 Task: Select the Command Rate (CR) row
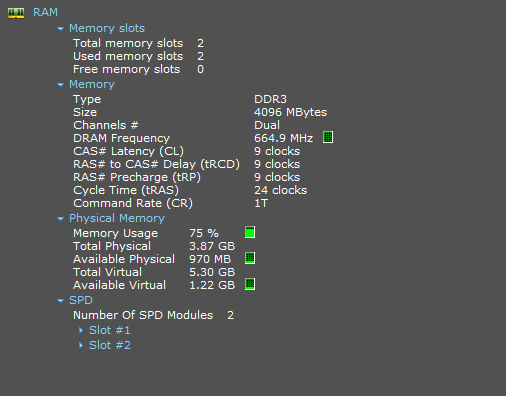[171, 203]
